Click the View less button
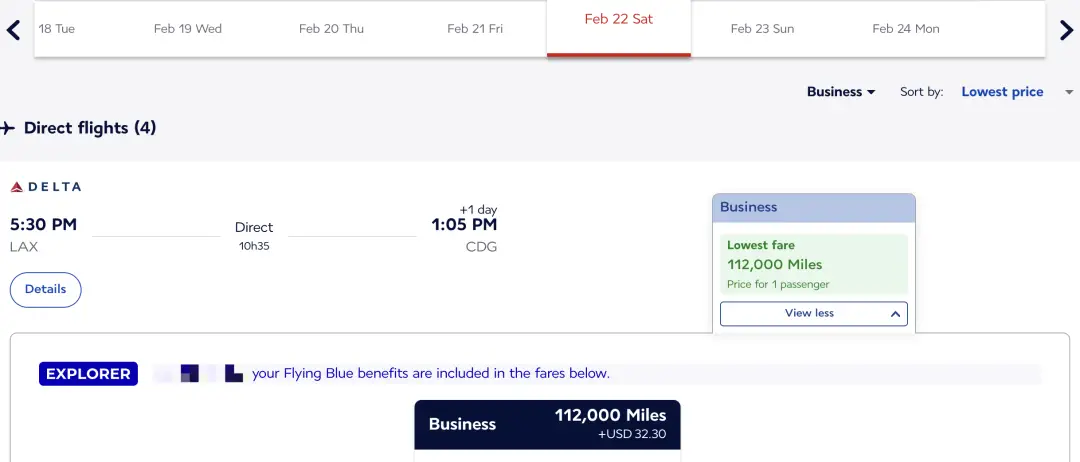The image size is (1080, 462). [x=809, y=314]
